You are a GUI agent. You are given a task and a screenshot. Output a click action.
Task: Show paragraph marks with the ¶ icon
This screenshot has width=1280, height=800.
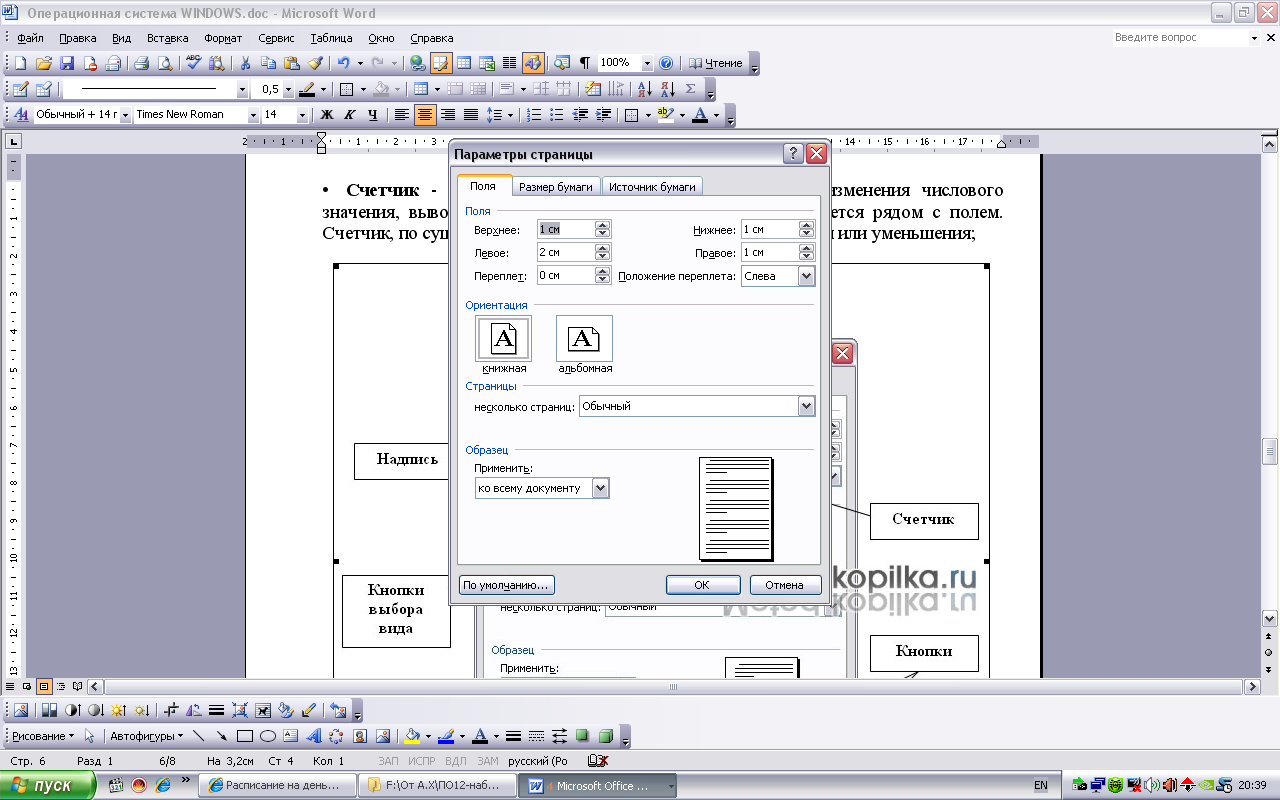click(585, 63)
